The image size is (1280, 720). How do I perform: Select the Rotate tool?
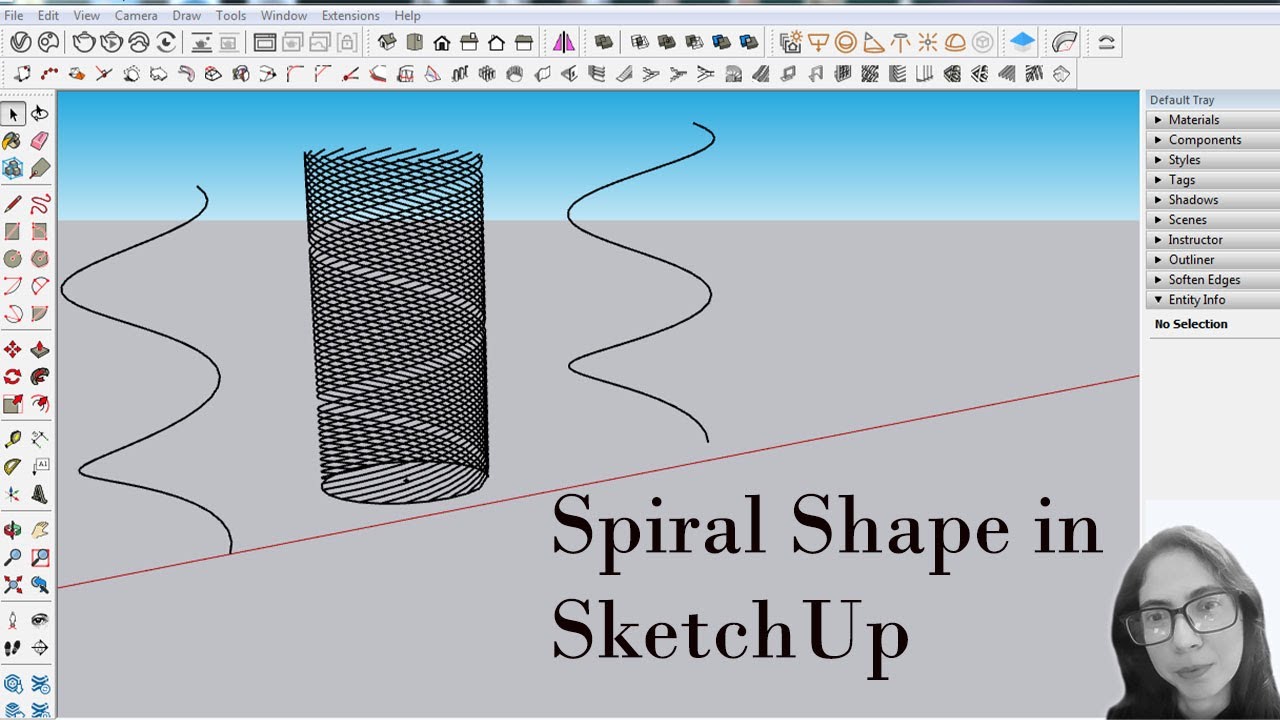13,377
